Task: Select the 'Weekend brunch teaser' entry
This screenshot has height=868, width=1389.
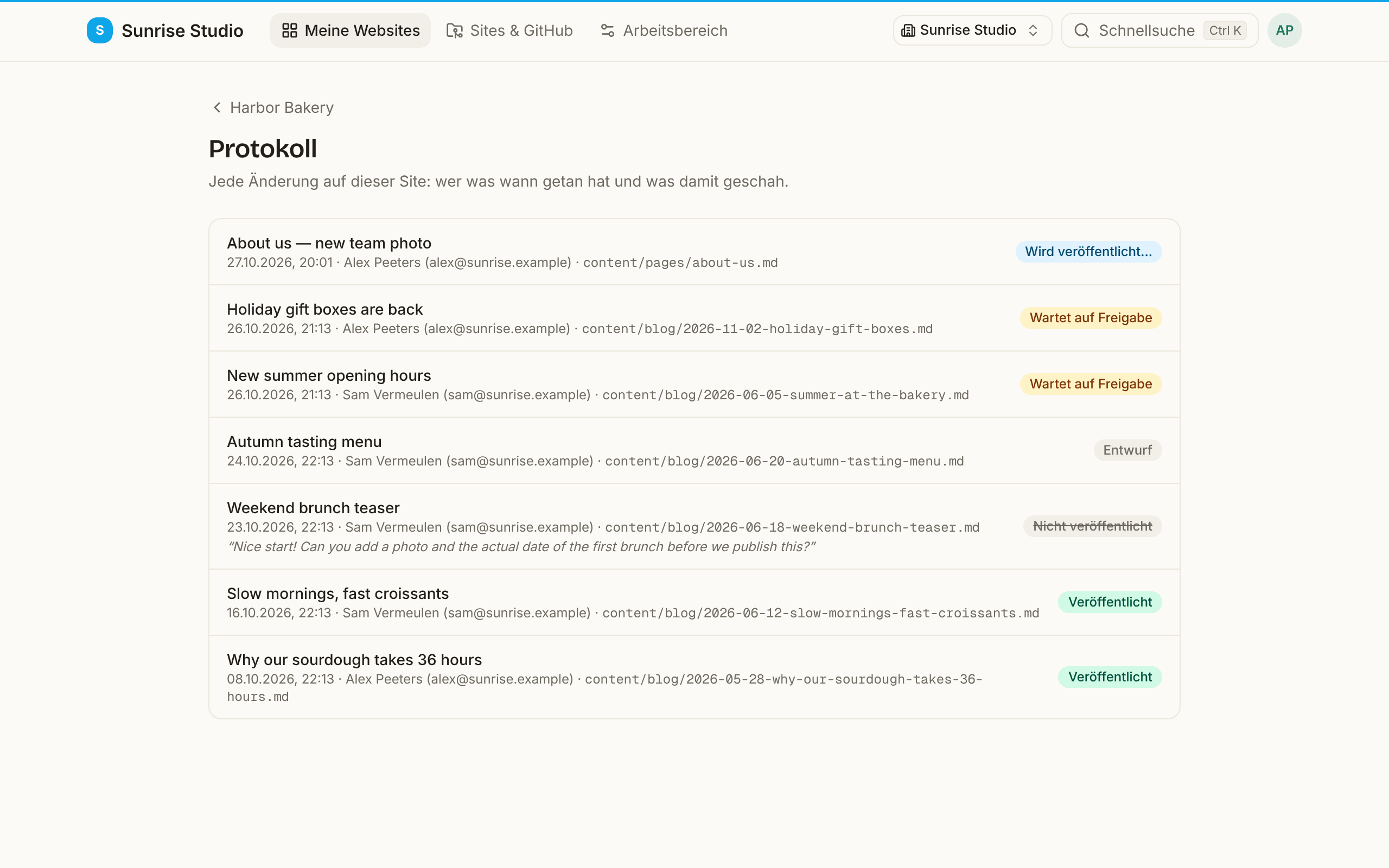Action: (694, 526)
